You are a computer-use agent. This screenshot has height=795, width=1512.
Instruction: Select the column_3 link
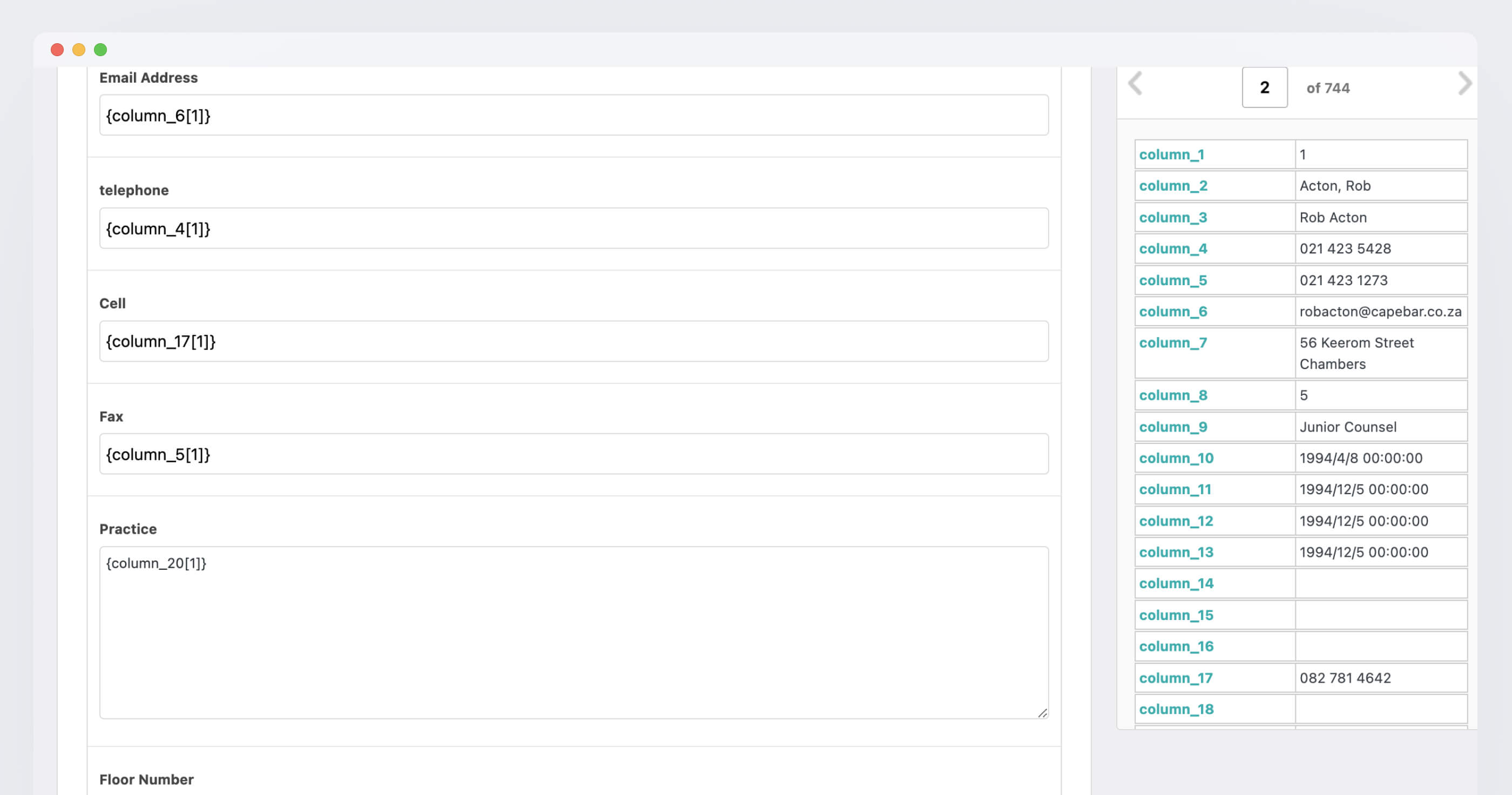point(1173,217)
